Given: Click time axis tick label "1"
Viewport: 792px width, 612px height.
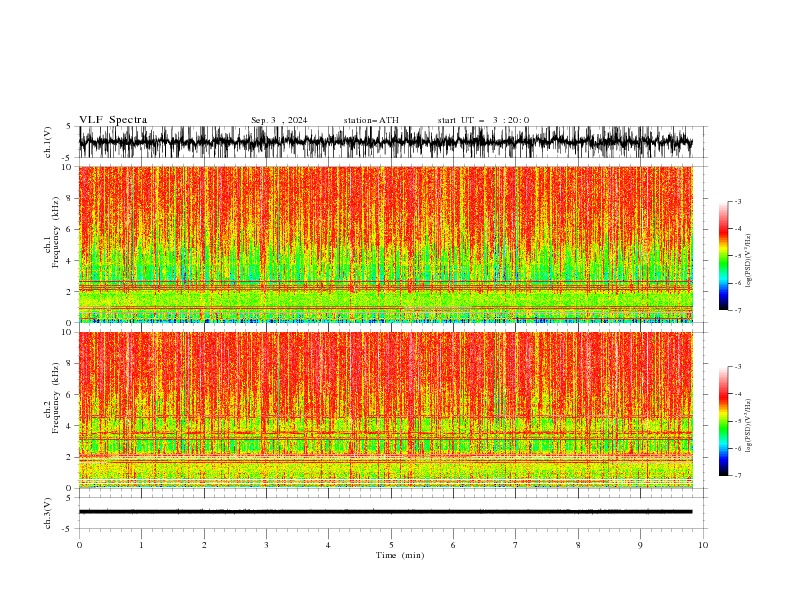Looking at the screenshot, I should 141,545.
